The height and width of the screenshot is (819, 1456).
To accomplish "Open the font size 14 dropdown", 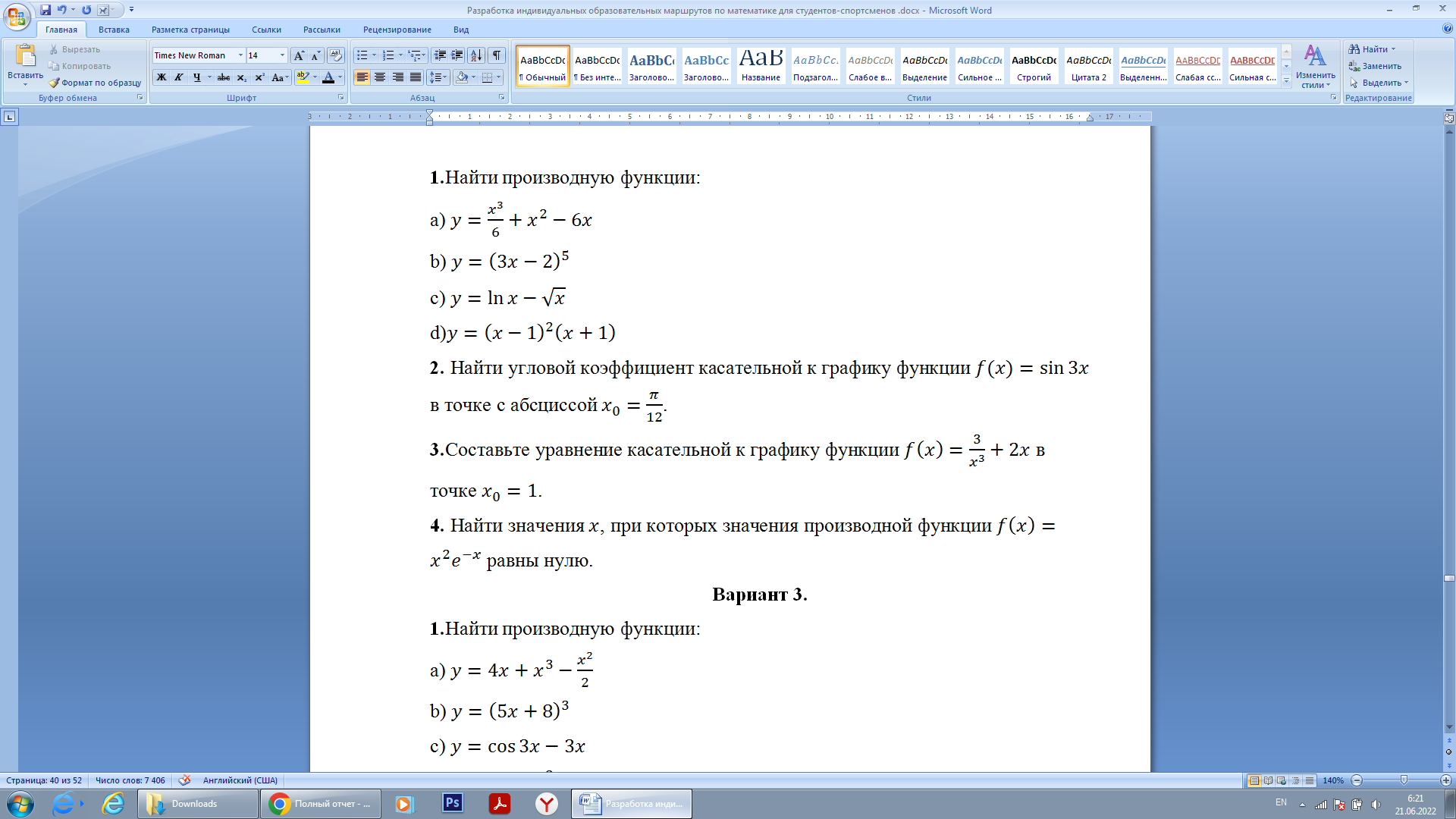I will pos(282,55).
